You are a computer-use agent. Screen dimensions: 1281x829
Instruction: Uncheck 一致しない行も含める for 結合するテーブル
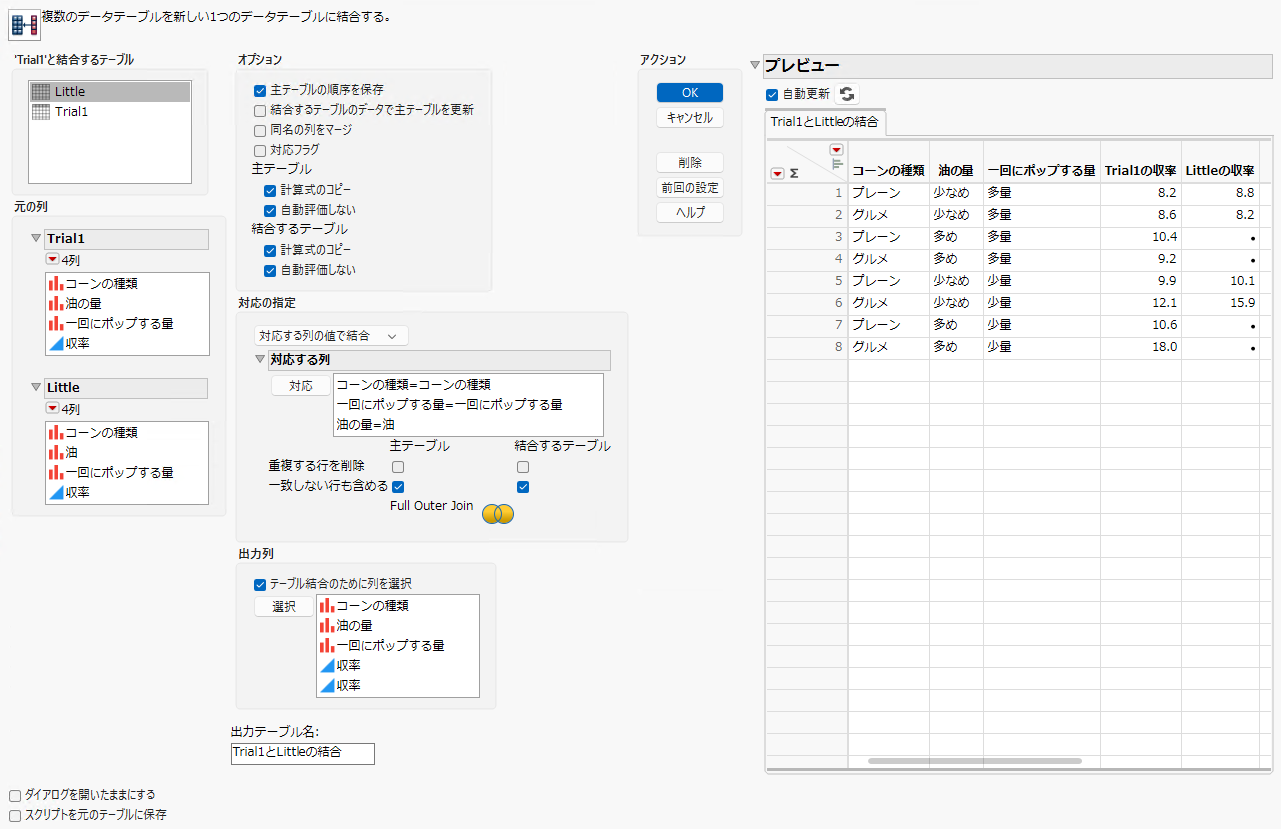point(523,487)
